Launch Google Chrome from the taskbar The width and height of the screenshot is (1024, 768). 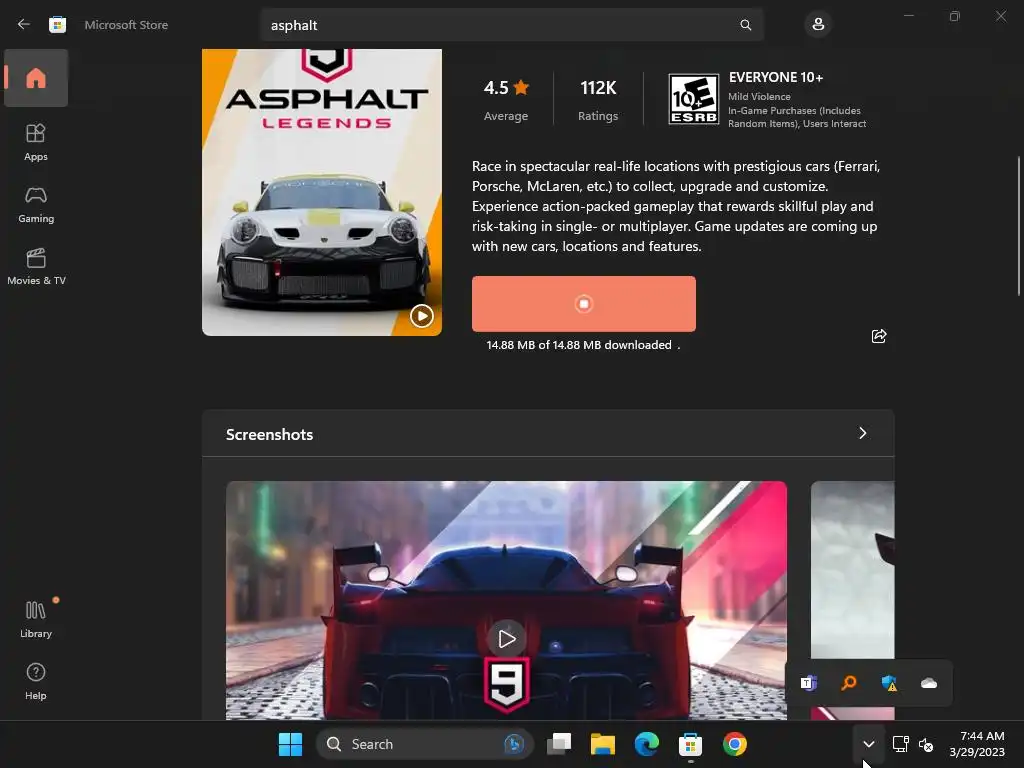pos(735,744)
